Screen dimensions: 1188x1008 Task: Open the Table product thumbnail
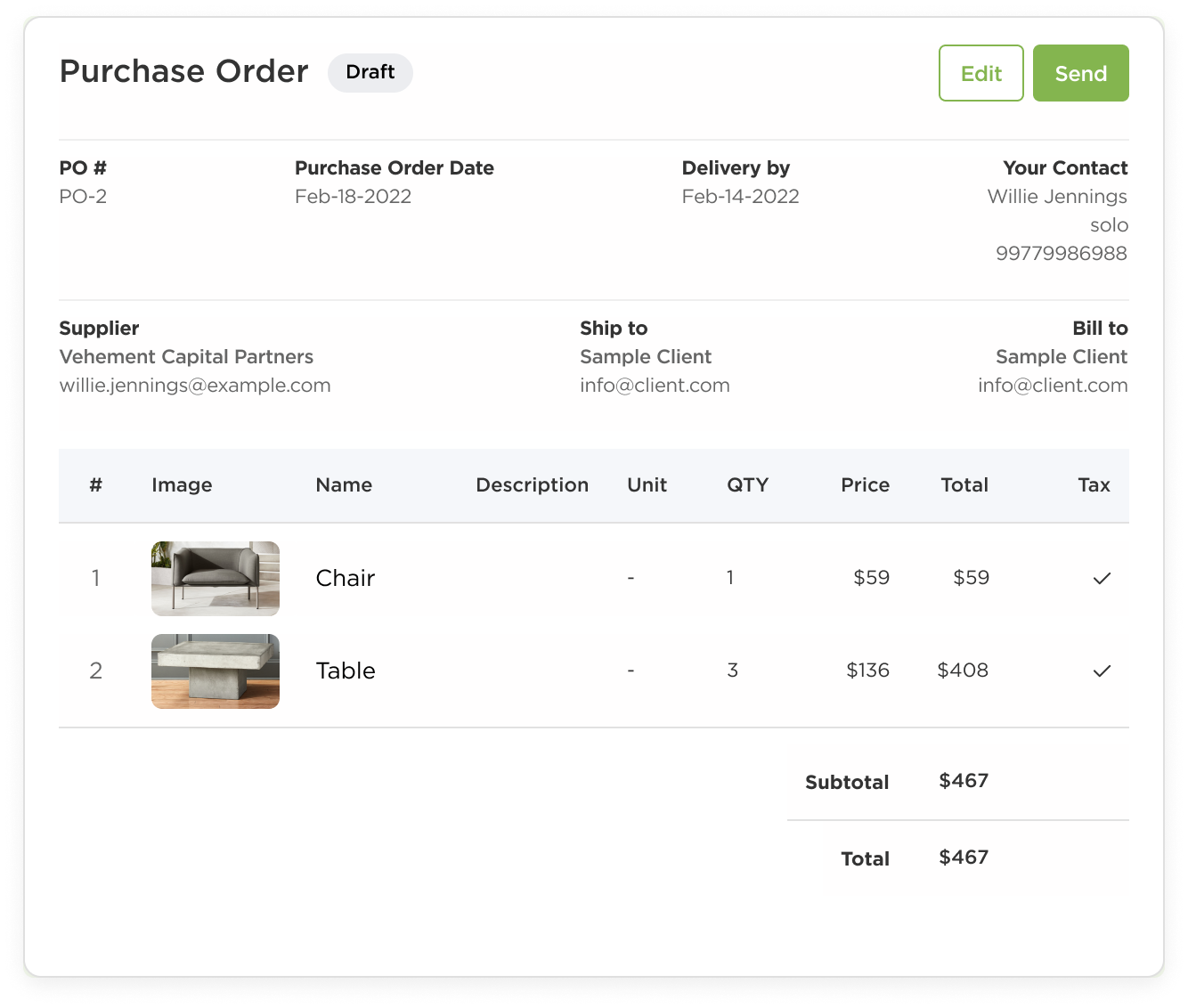click(x=216, y=671)
